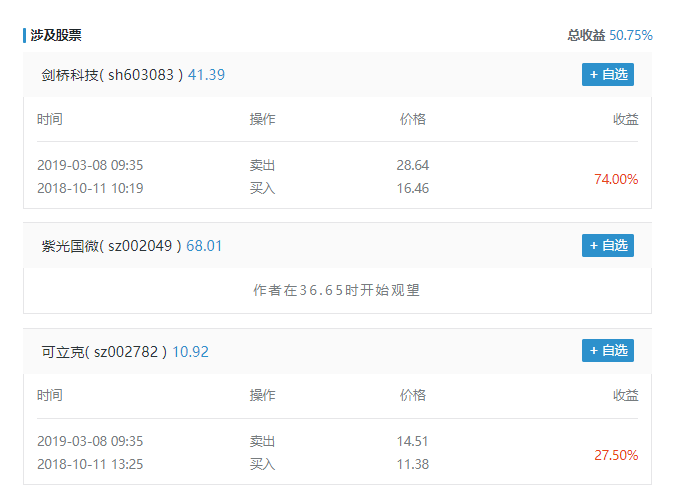Click 可立克 sell time 2019-03-08 09:35

(90, 441)
